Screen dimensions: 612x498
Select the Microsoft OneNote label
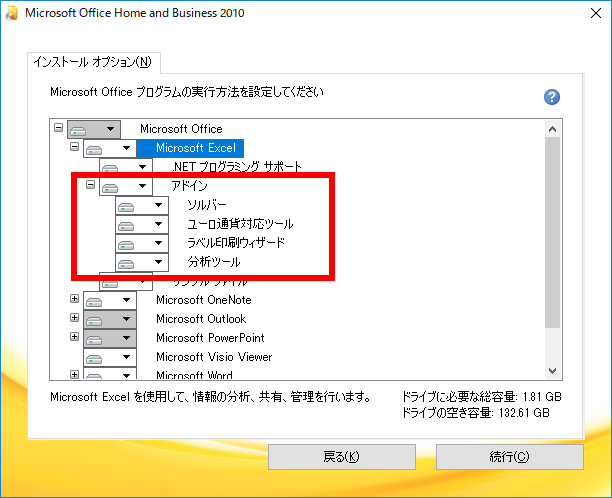(204, 300)
